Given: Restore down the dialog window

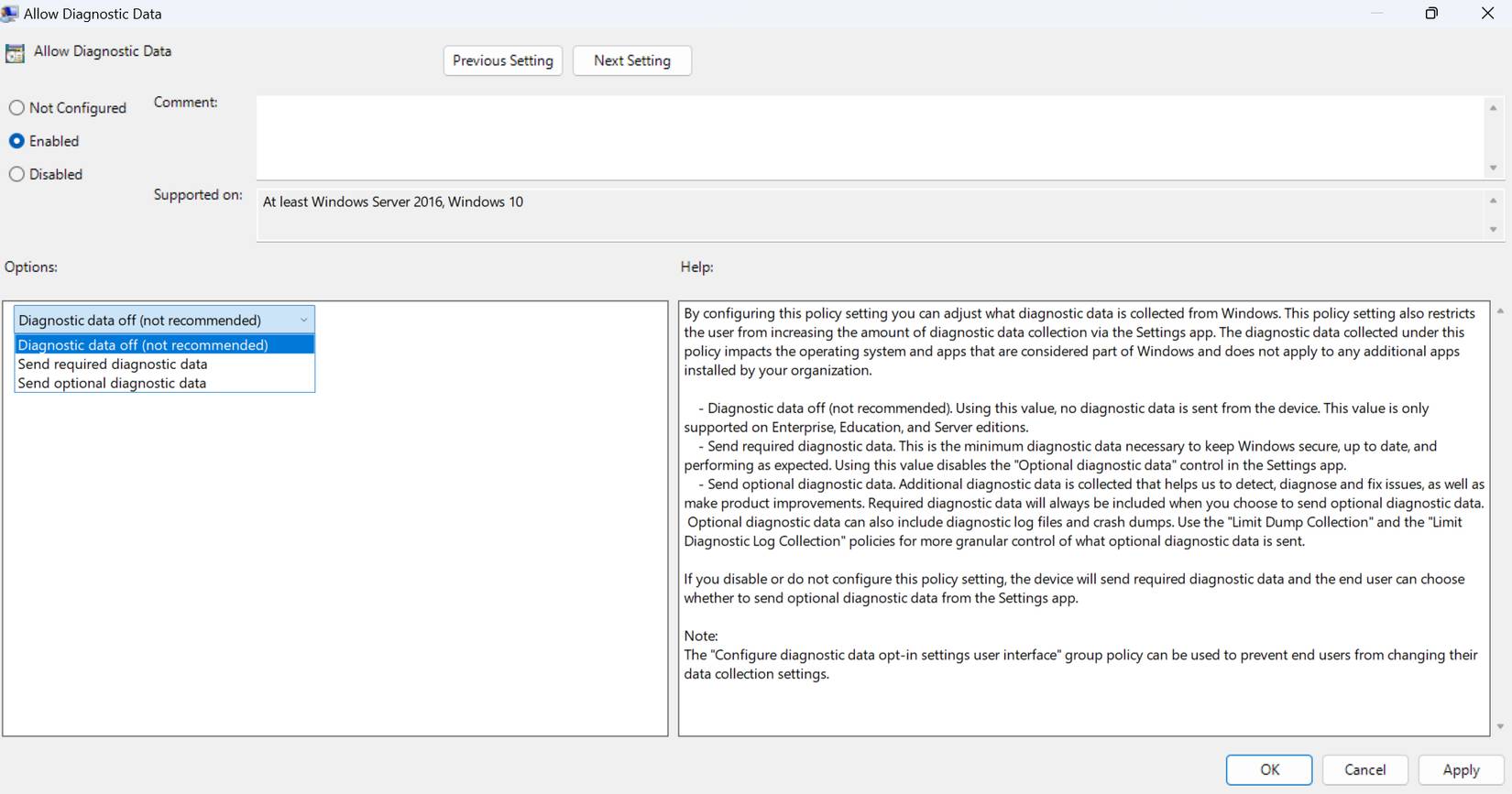Looking at the screenshot, I should pos(1431,13).
